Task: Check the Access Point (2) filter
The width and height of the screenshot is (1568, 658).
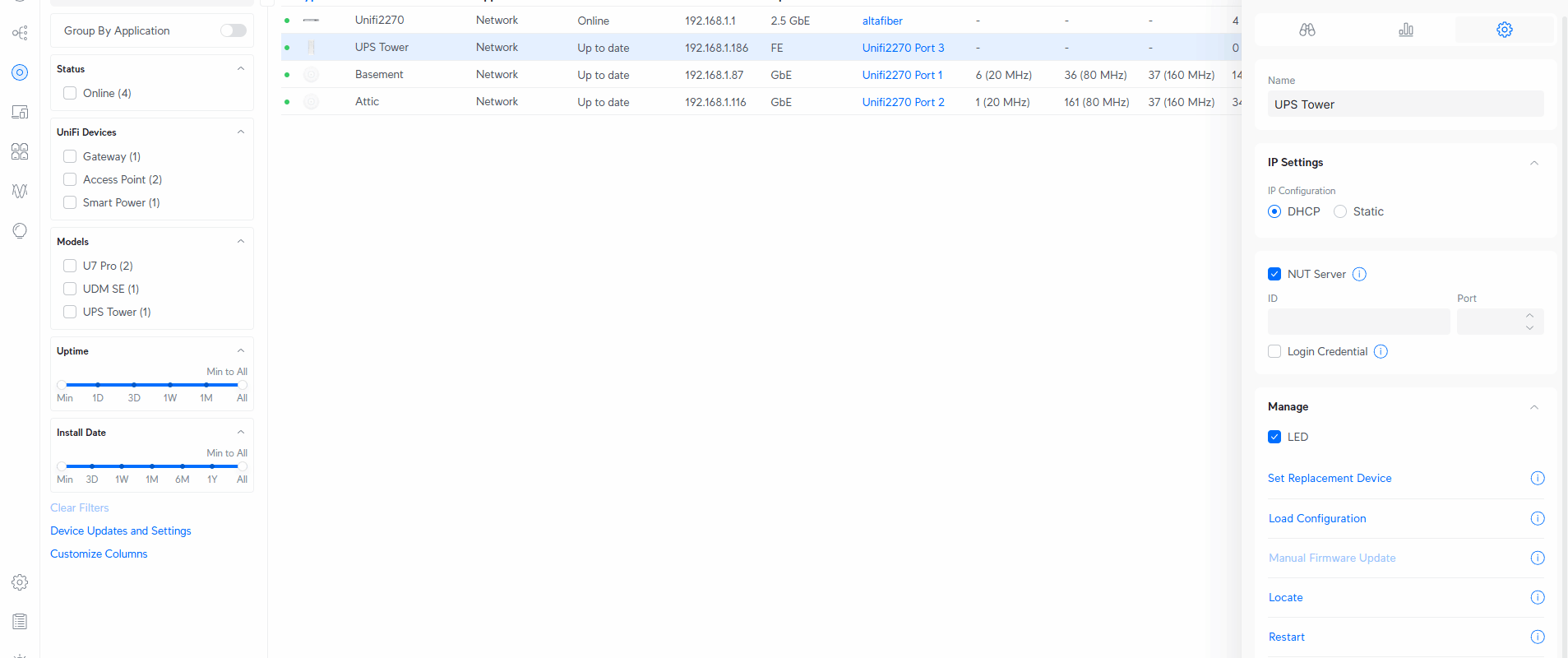Action: 70,179
